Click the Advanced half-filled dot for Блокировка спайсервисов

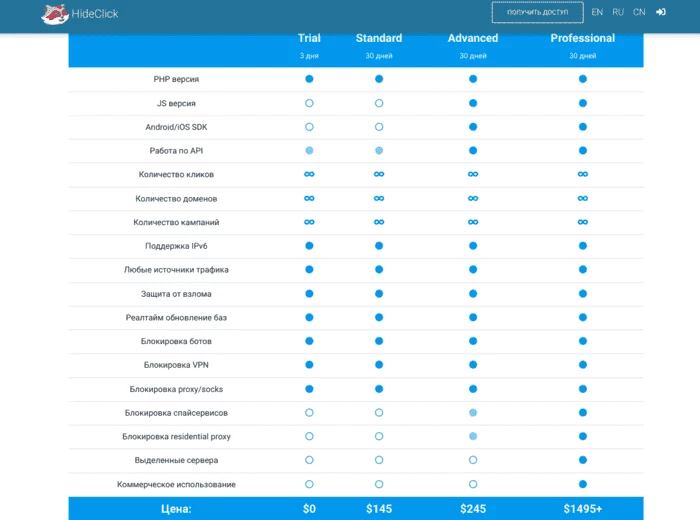pyautogui.click(x=473, y=413)
